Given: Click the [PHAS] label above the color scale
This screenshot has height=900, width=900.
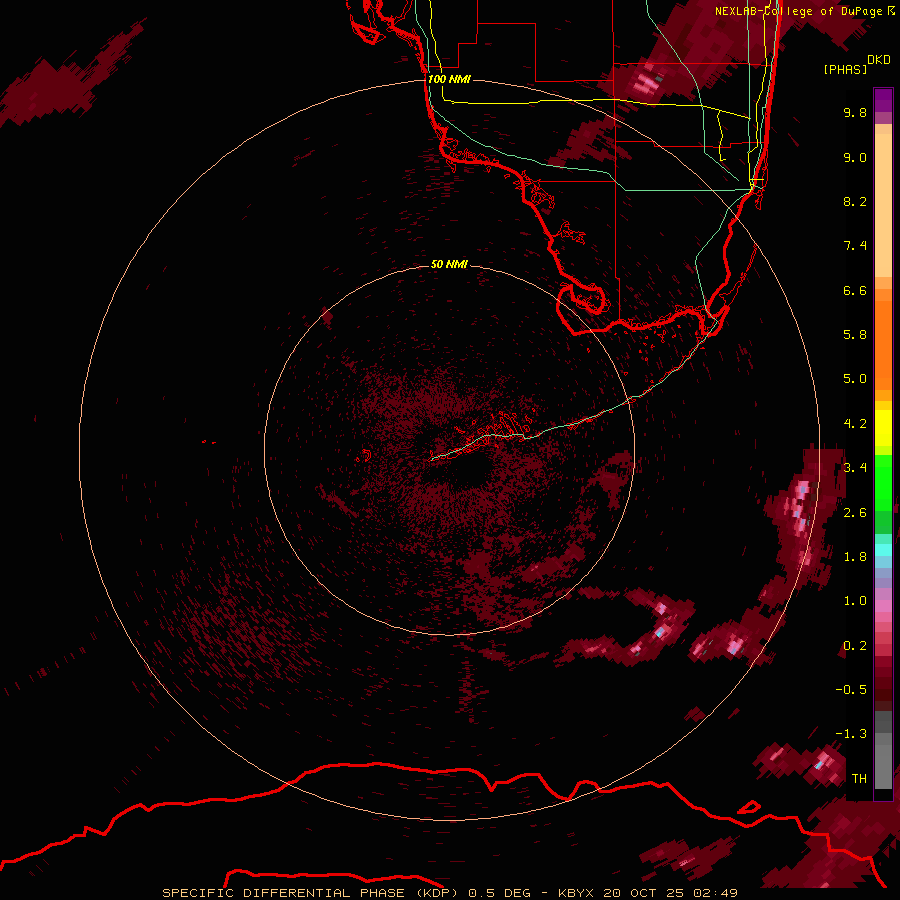Looking at the screenshot, I should (845, 69).
